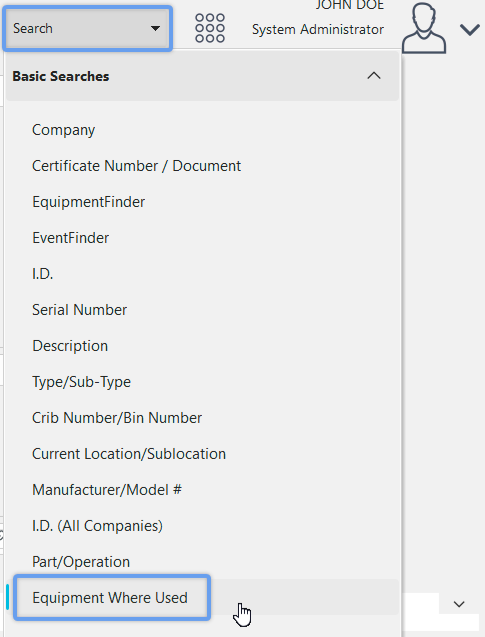Choose Manufacturer/Model # search
The image size is (485, 637).
(x=107, y=490)
